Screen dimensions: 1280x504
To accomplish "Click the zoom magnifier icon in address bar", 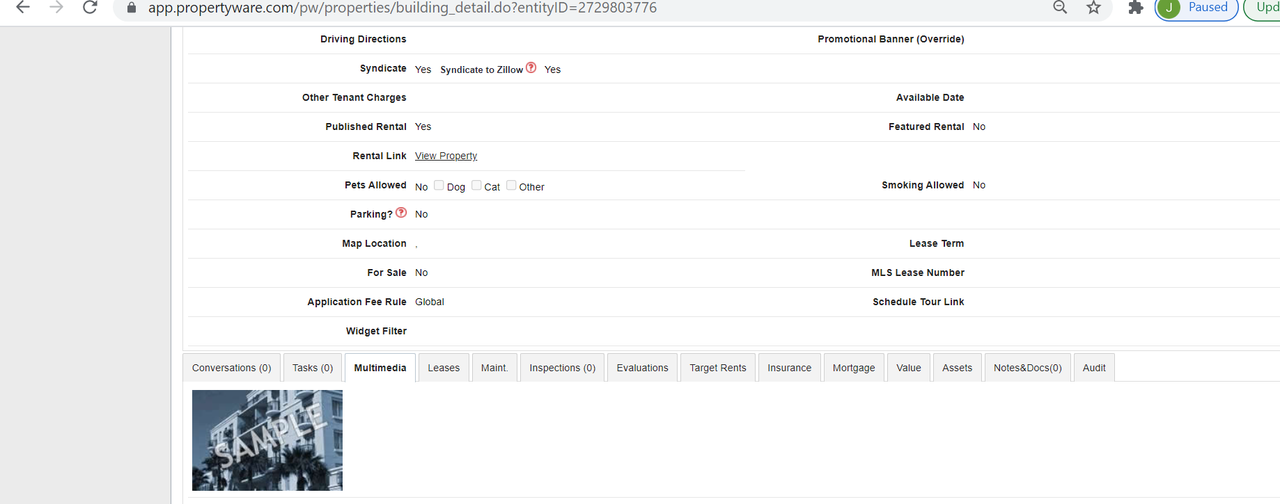I will 1060,7.
